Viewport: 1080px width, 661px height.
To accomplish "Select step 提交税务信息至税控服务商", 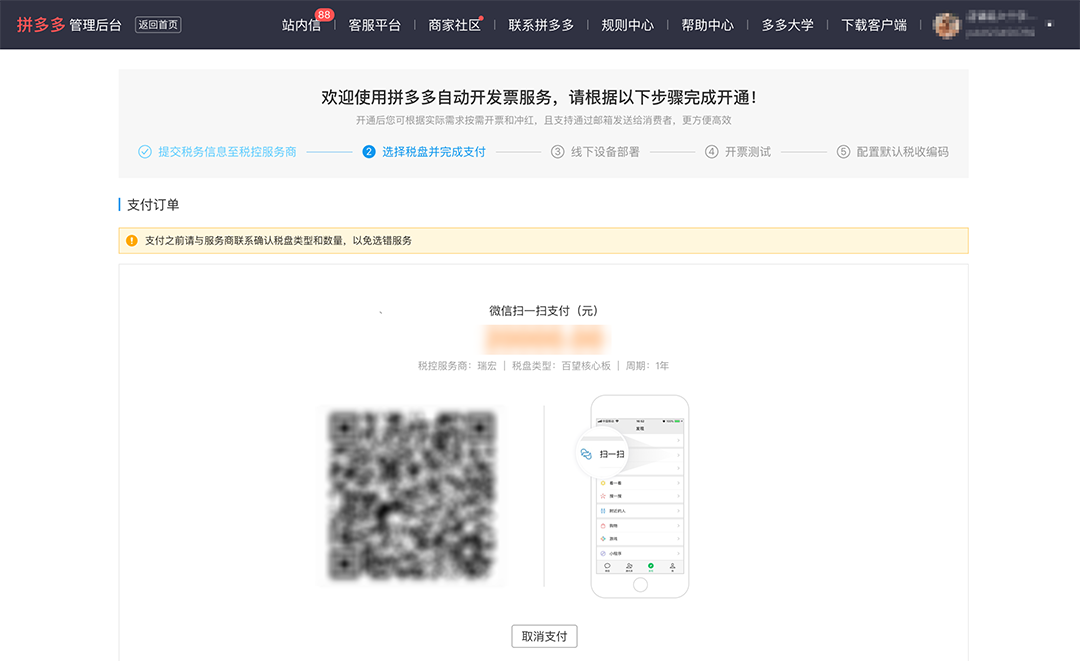I will pyautogui.click(x=227, y=151).
